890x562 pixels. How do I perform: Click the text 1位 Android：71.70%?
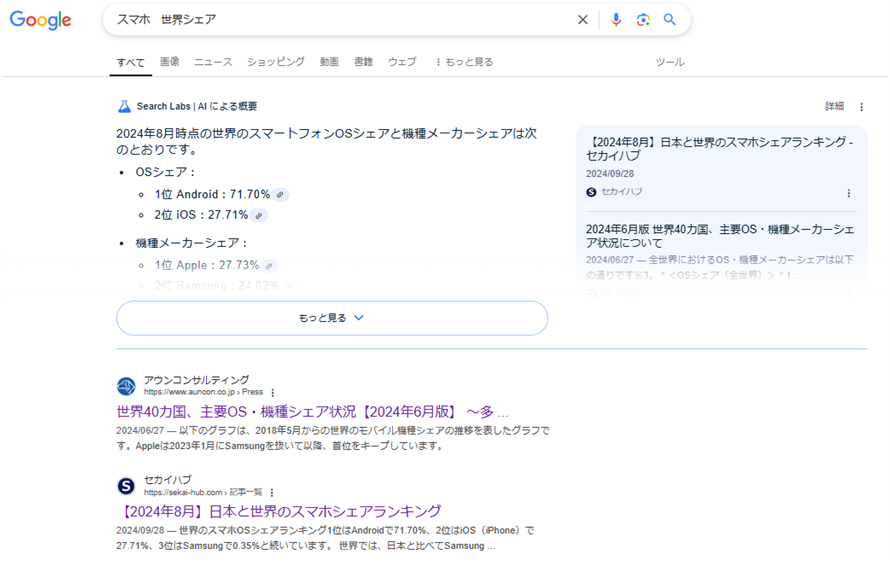tap(212, 195)
